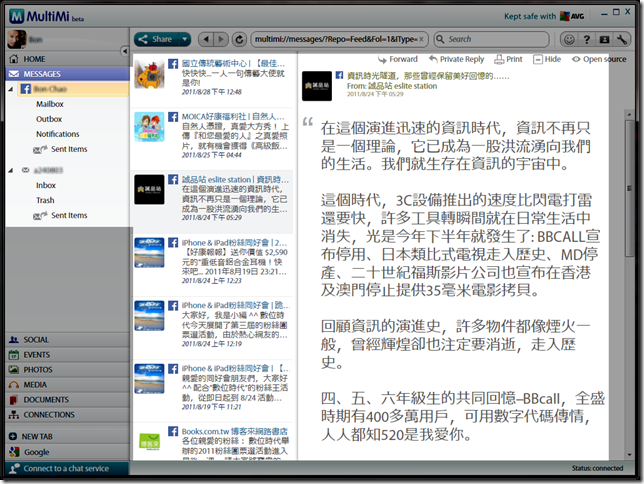Collapse the Facebook account tree
This screenshot has height=484, width=644.
point(12,89)
